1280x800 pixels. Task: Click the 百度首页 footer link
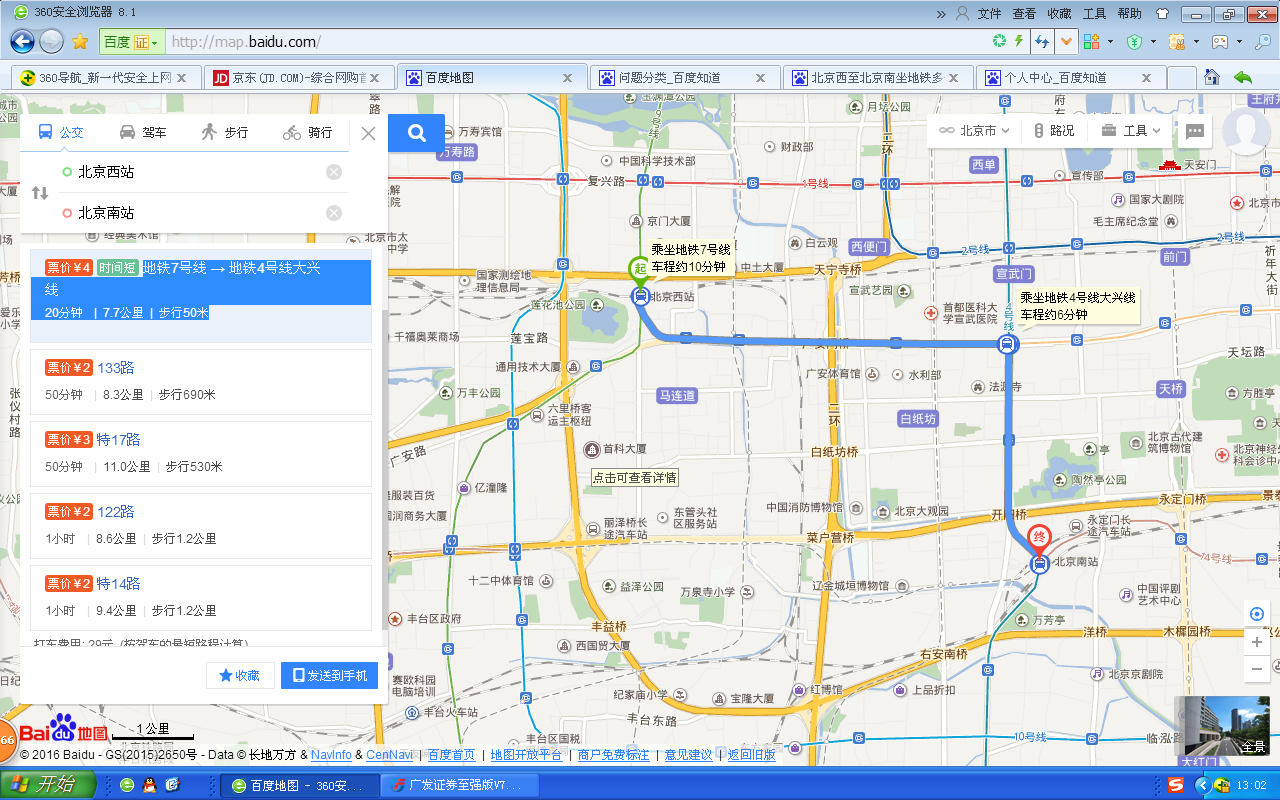click(x=452, y=755)
